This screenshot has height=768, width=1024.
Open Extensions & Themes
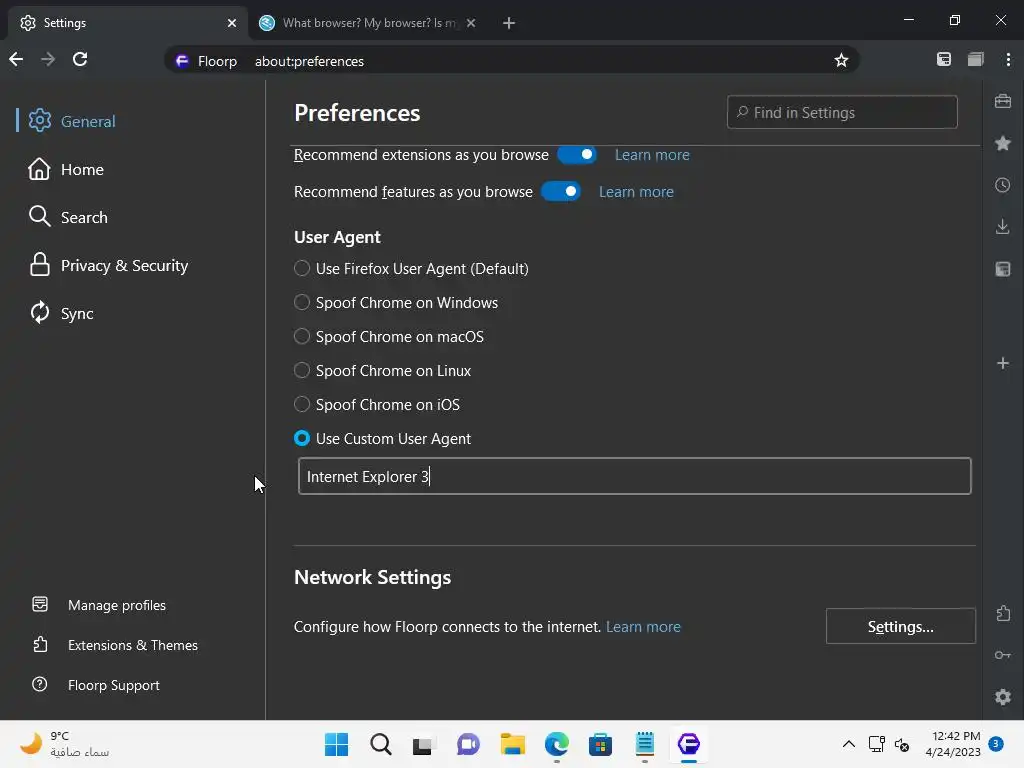pyautogui.click(x=114, y=645)
